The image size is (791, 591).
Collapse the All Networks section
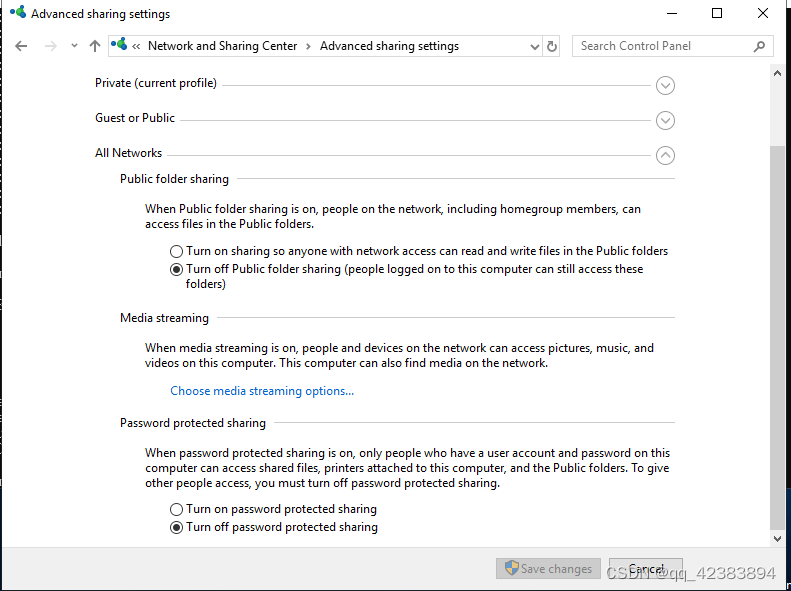pos(665,155)
